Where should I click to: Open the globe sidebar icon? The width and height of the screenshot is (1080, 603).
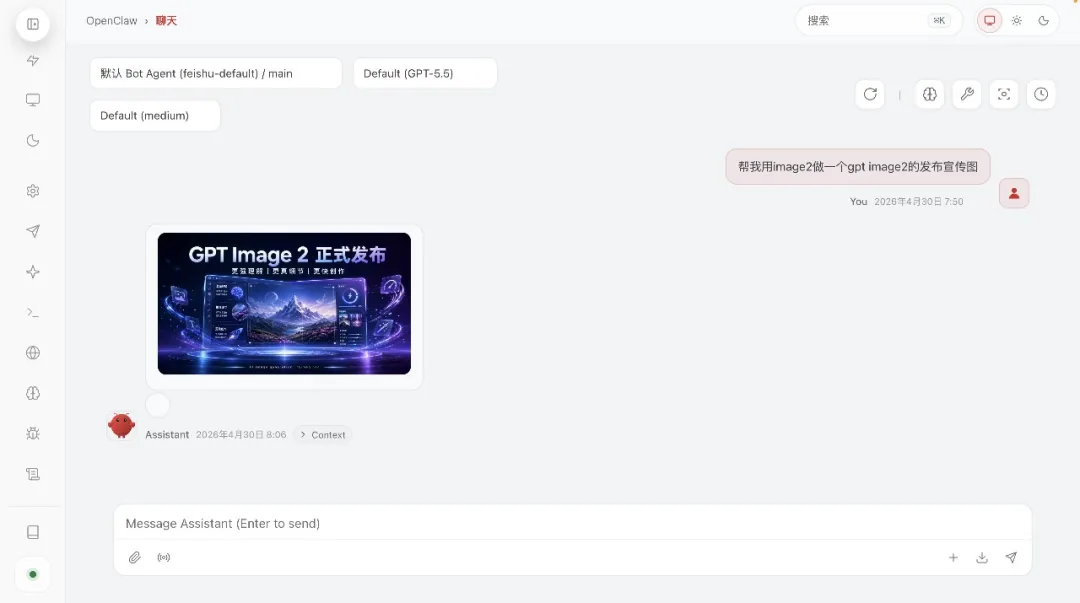[32, 353]
